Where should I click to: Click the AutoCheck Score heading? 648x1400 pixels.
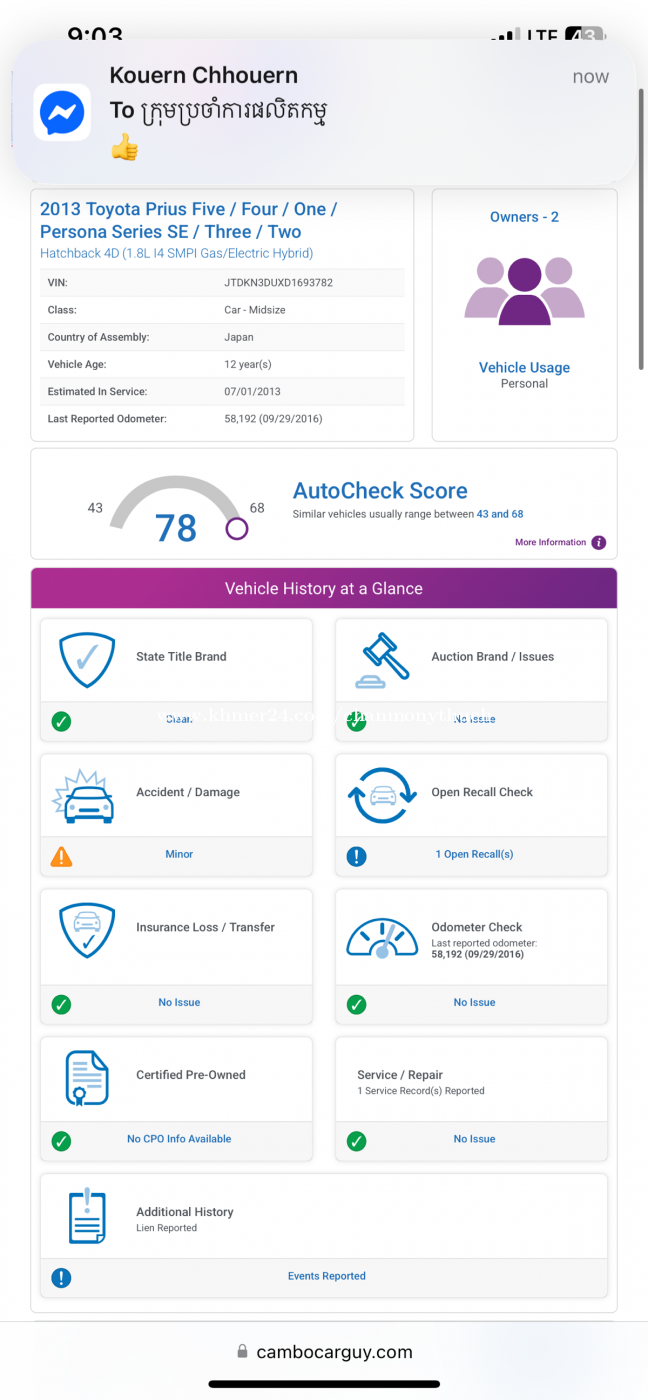[x=380, y=490]
